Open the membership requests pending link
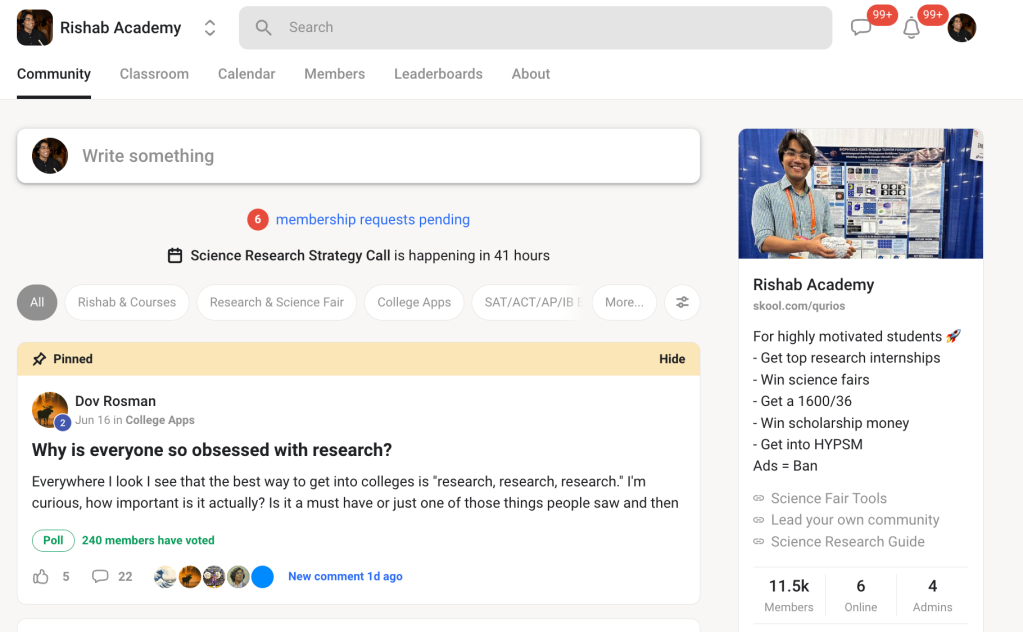1023x632 pixels. [x=372, y=219]
